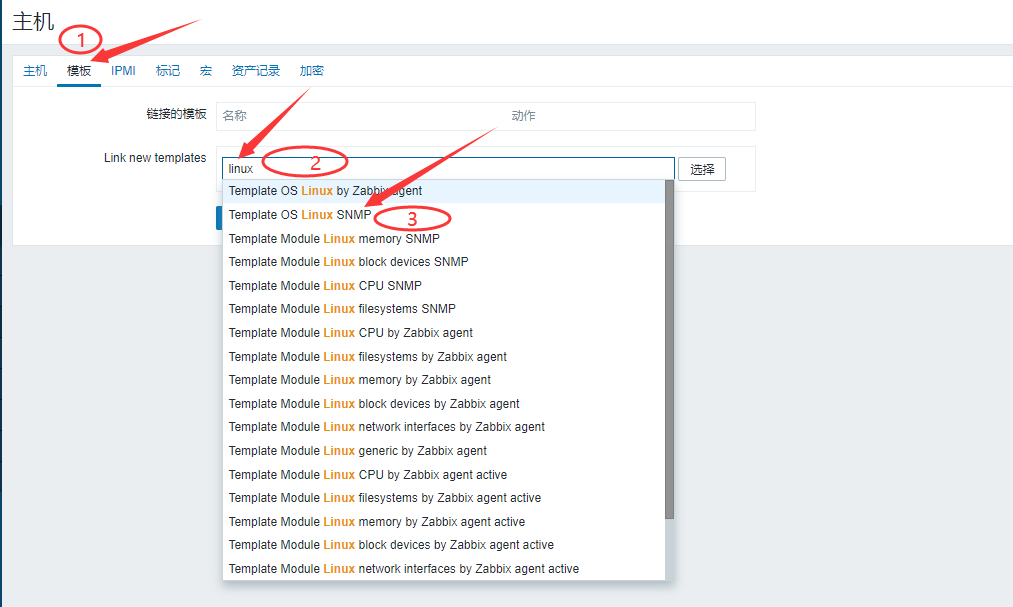1013x607 pixels.
Task: Click the 主机 page heading
Action: click(x=33, y=22)
